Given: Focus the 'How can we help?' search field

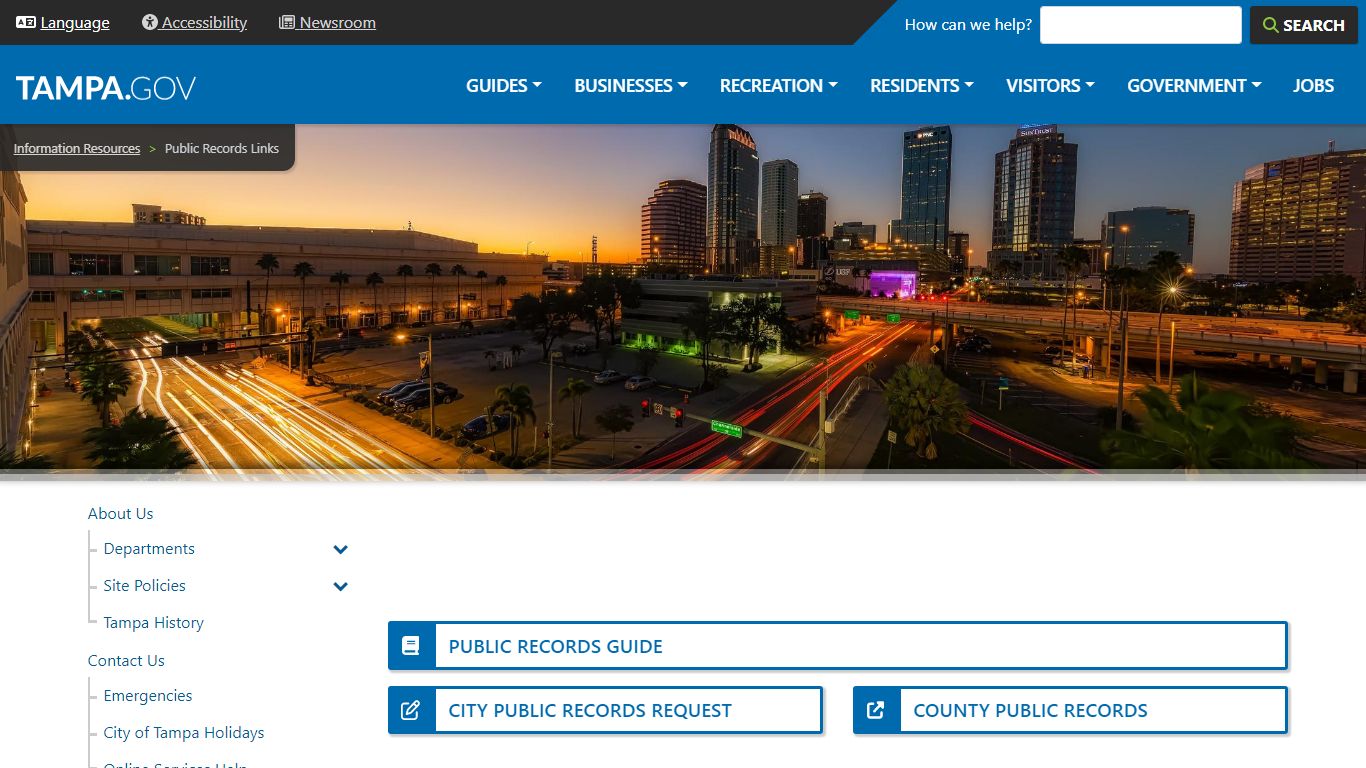Looking at the screenshot, I should click(1140, 25).
